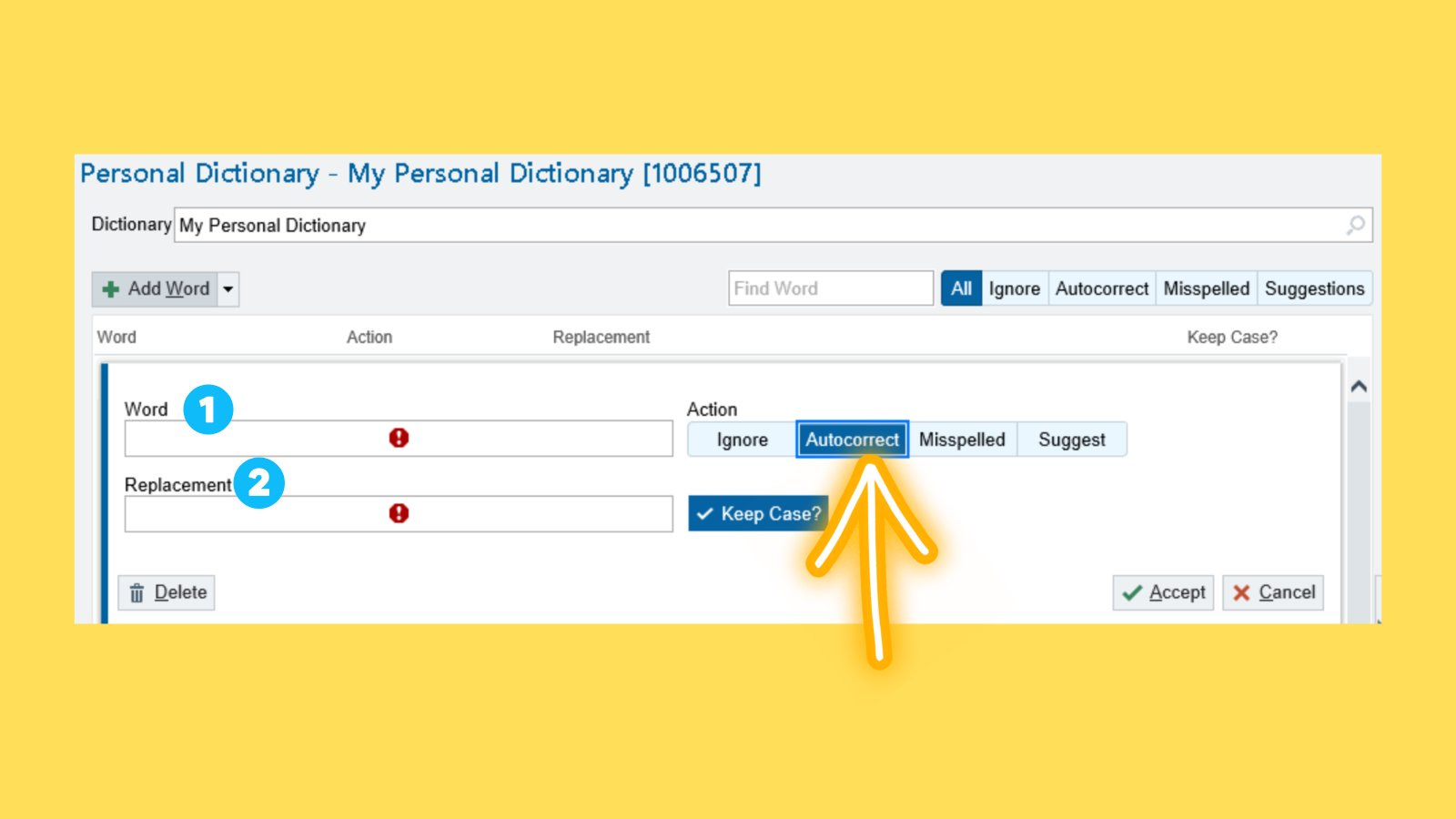The height and width of the screenshot is (819, 1456).
Task: Choose the Autocorrect action option
Action: click(853, 440)
